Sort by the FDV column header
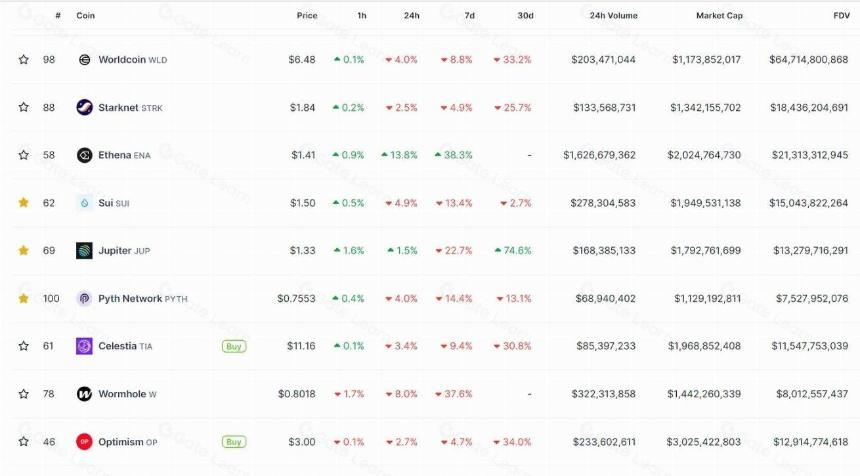The image size is (860, 476). 841,16
